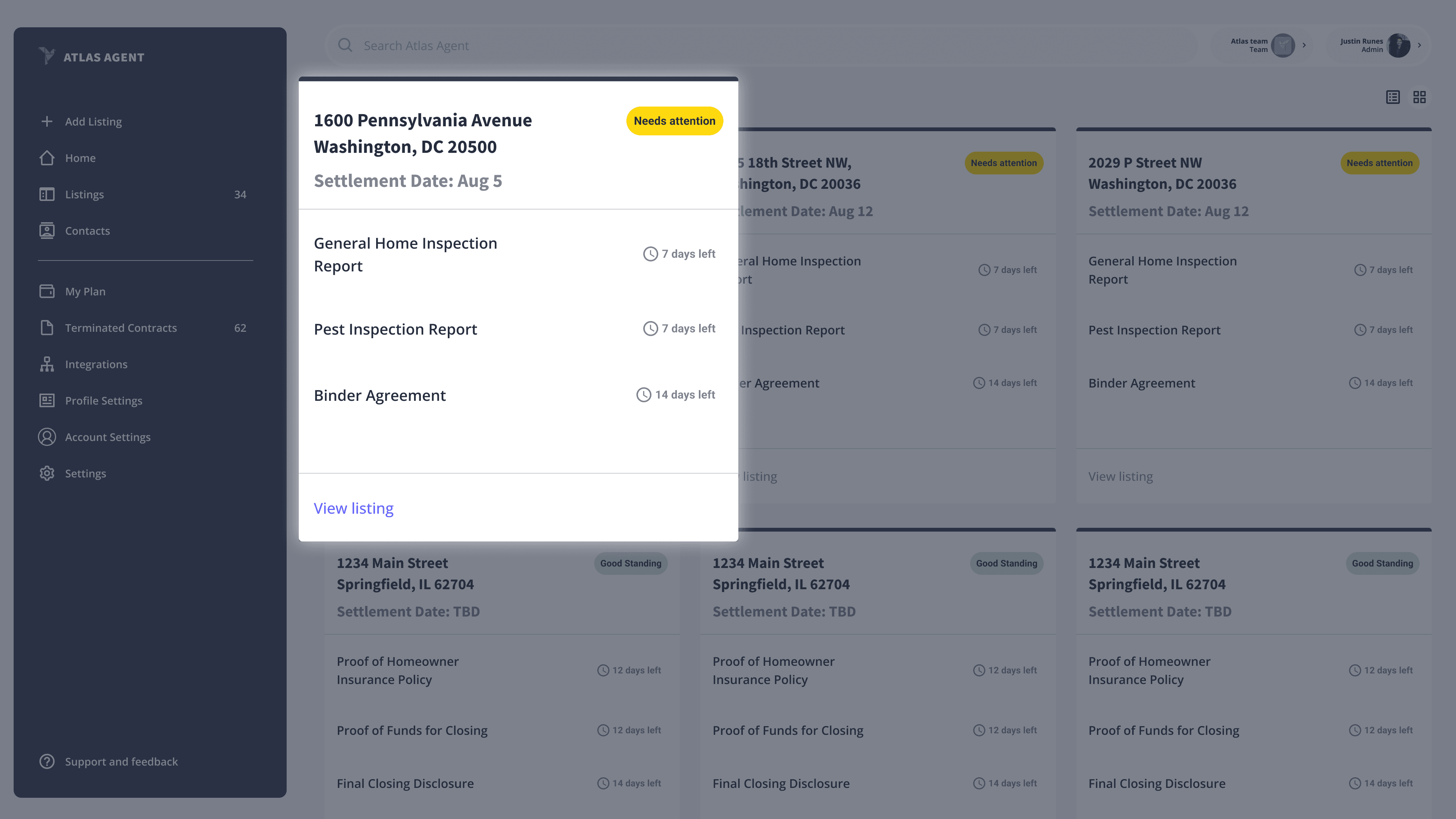The image size is (1456, 819).
Task: Open the Settings gear icon
Action: [47, 474]
